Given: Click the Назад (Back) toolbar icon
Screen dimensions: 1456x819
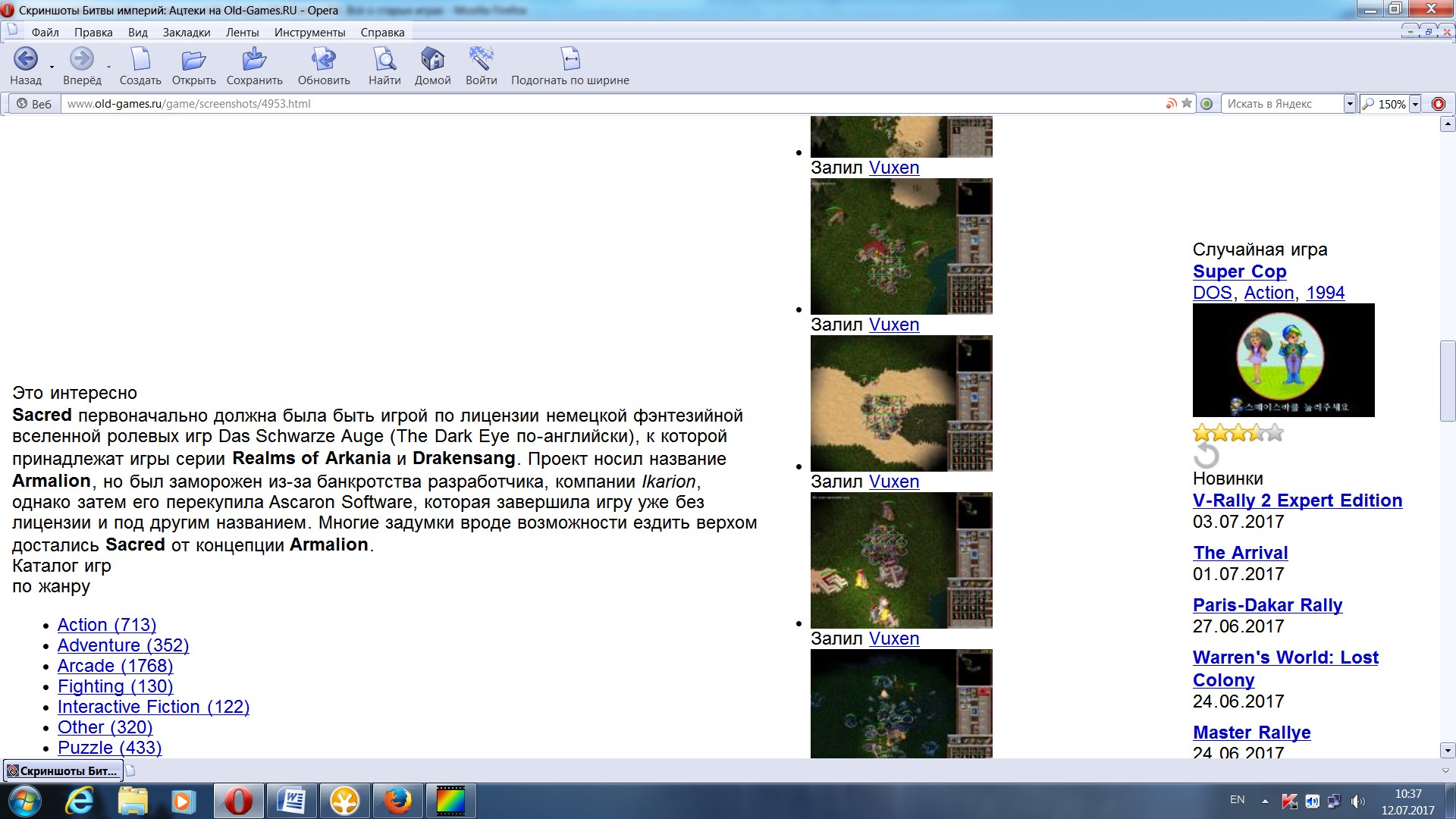Looking at the screenshot, I should point(25,59).
